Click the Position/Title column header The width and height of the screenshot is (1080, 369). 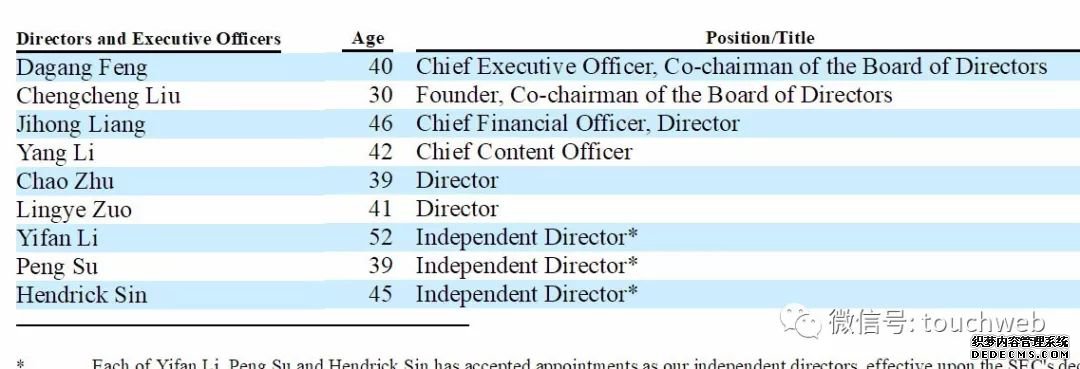pos(760,38)
